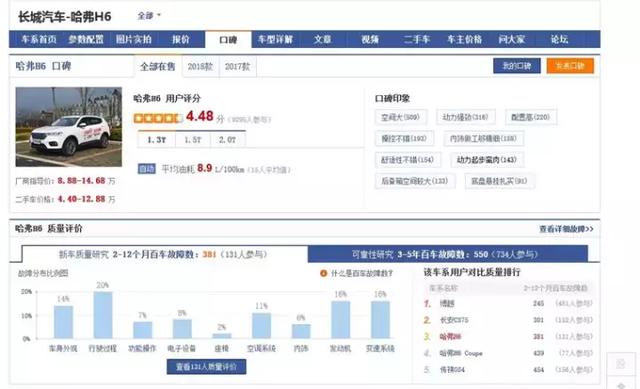This screenshot has height=389, width=640.
Task: Click the blue 自动 transmission badge
Action: click(x=147, y=169)
